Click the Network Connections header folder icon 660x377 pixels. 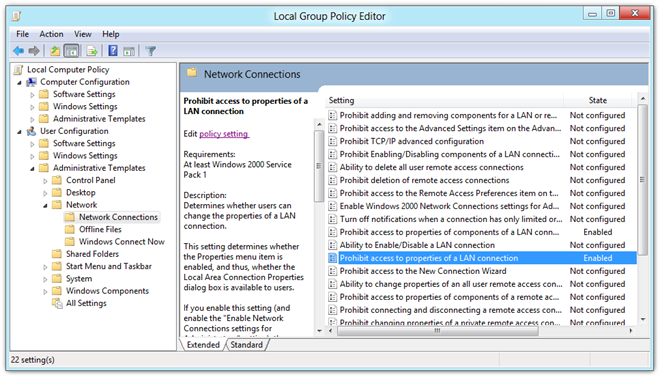tap(192, 72)
